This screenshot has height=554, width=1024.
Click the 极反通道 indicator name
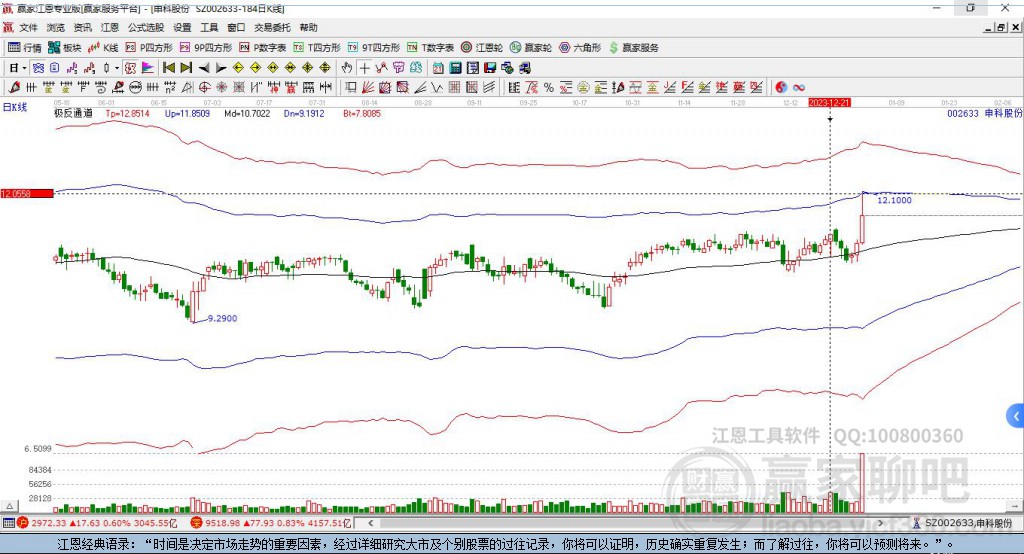73,113
